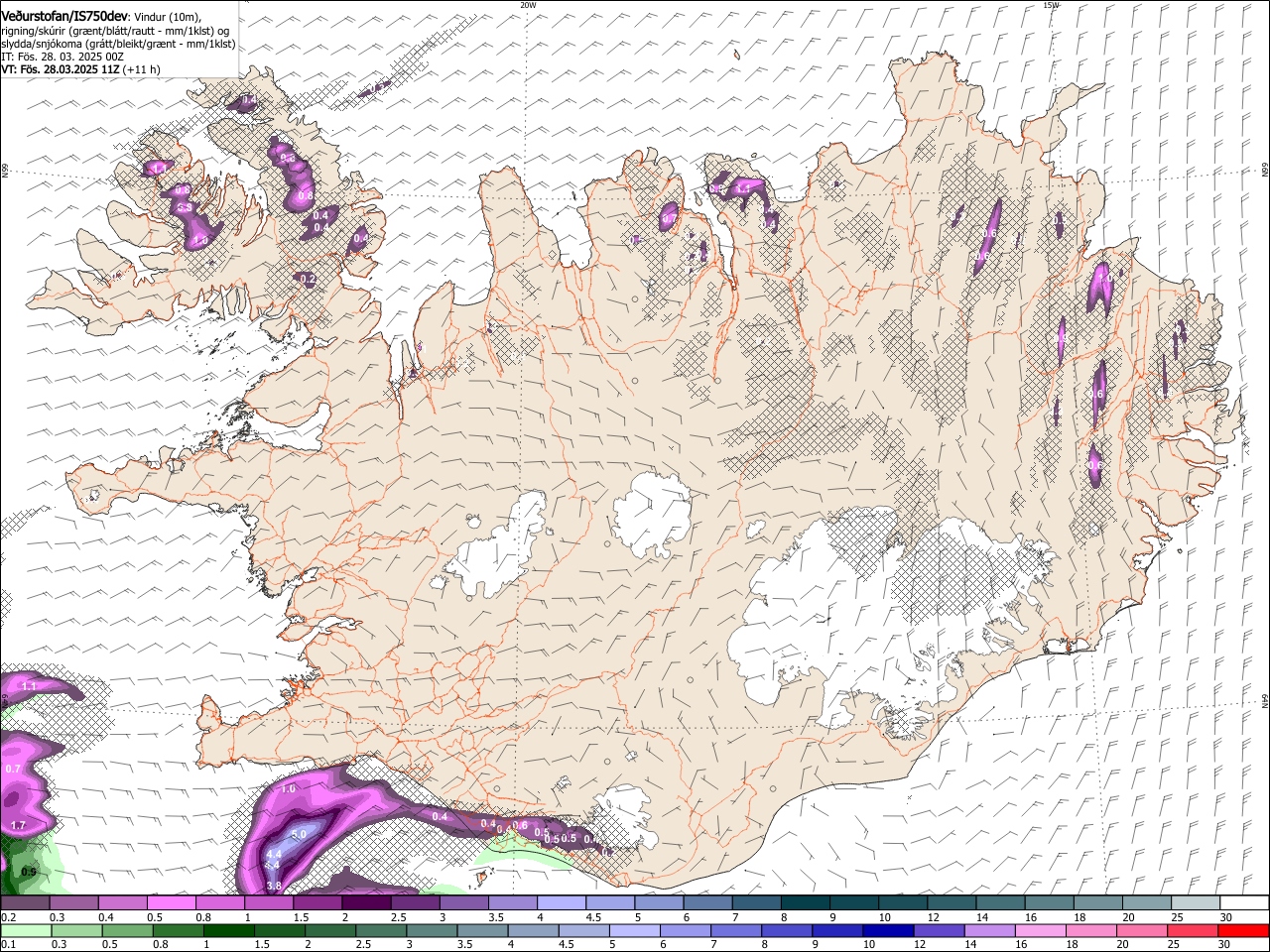Pick the upper legend 1–1.5 swatch

tap(269, 902)
